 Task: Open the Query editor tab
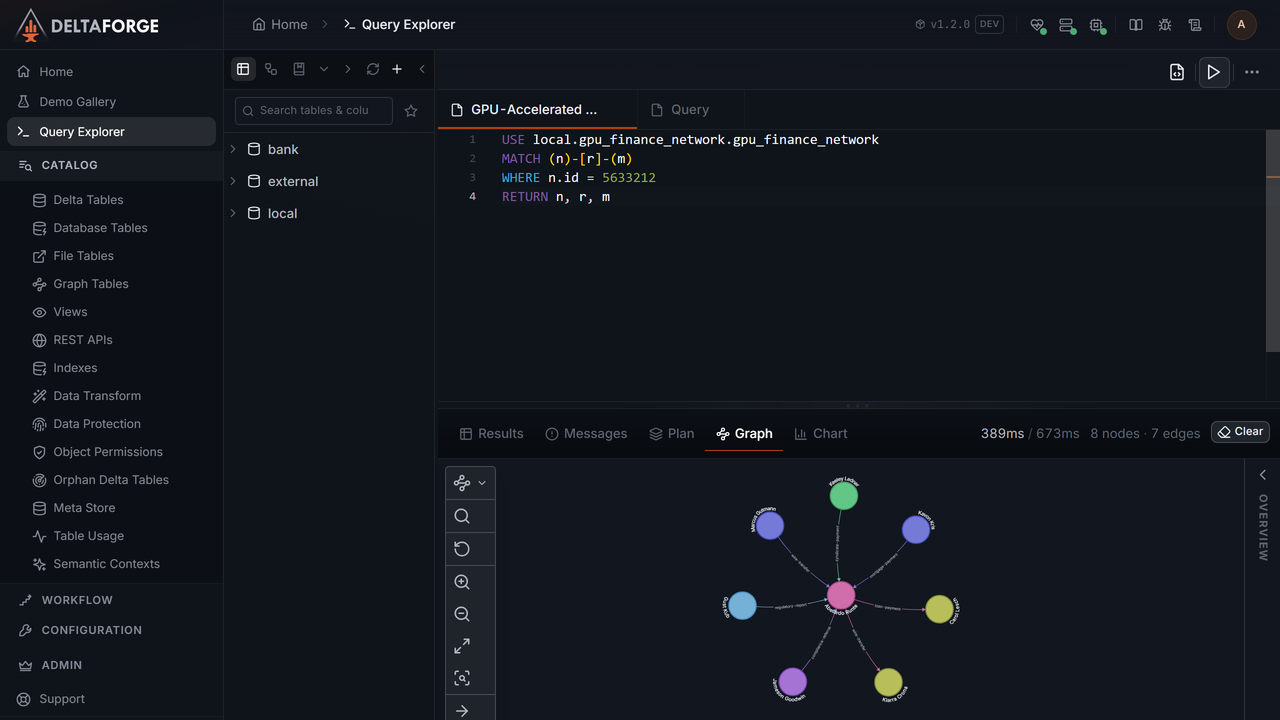(x=690, y=110)
